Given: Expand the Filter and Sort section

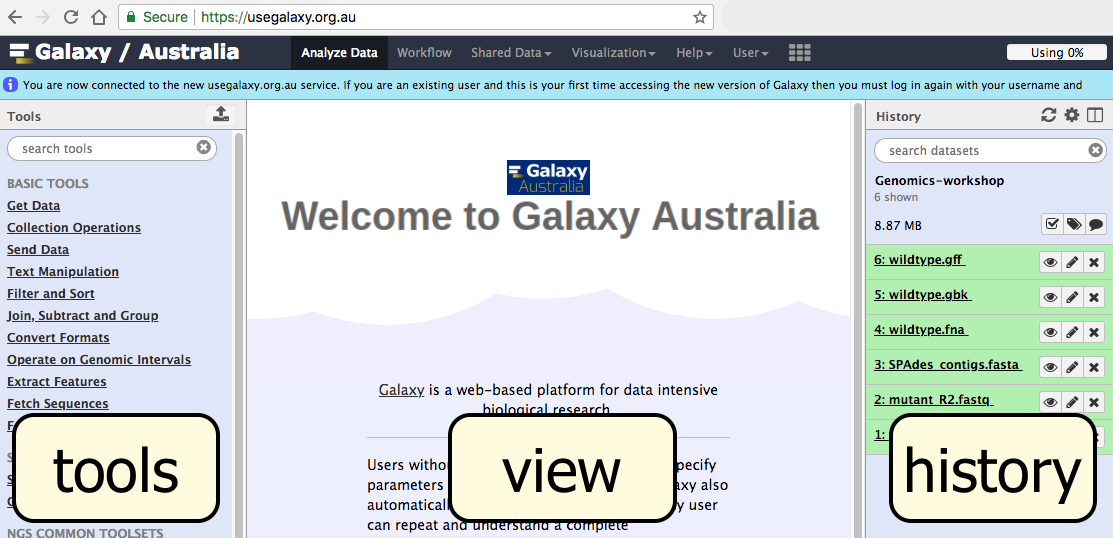Looking at the screenshot, I should point(50,294).
